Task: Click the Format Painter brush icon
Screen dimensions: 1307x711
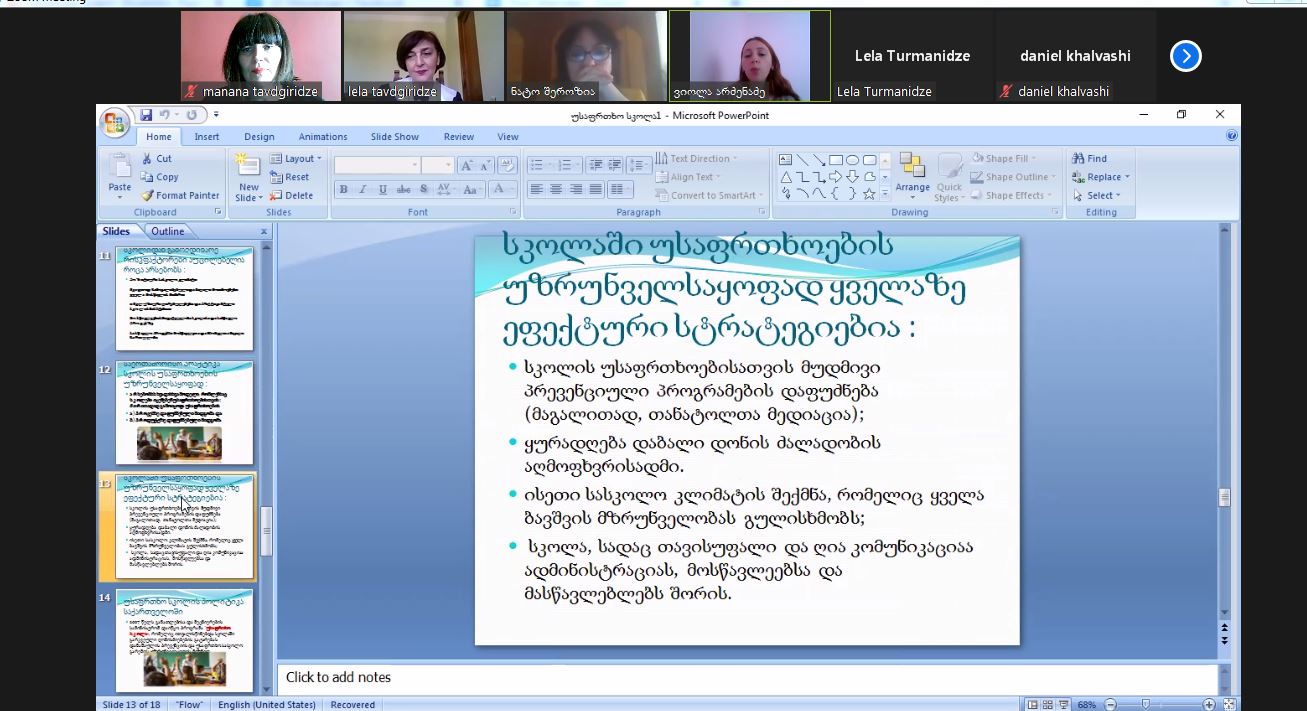Action: 148,196
